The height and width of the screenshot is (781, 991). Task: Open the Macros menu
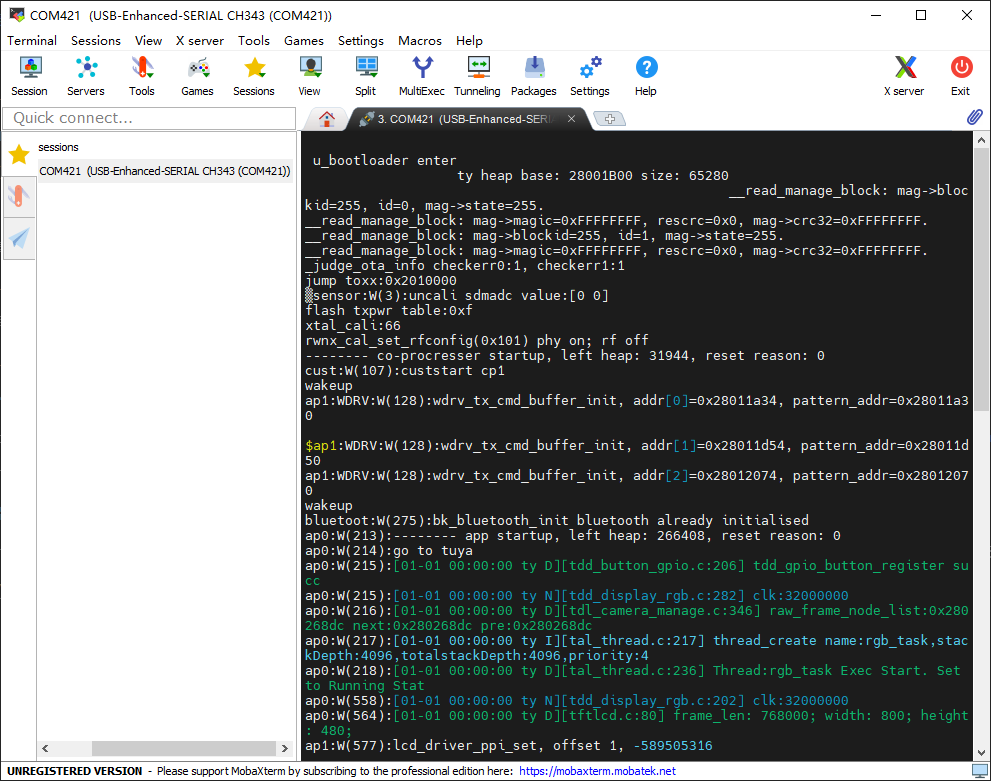click(x=420, y=41)
